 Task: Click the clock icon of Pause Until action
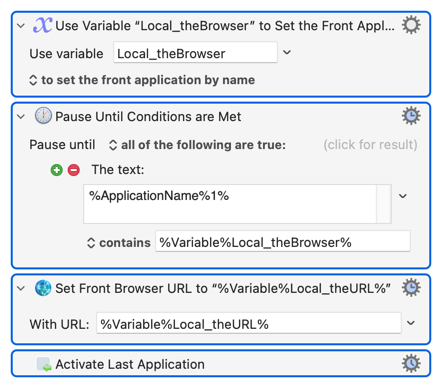(43, 116)
